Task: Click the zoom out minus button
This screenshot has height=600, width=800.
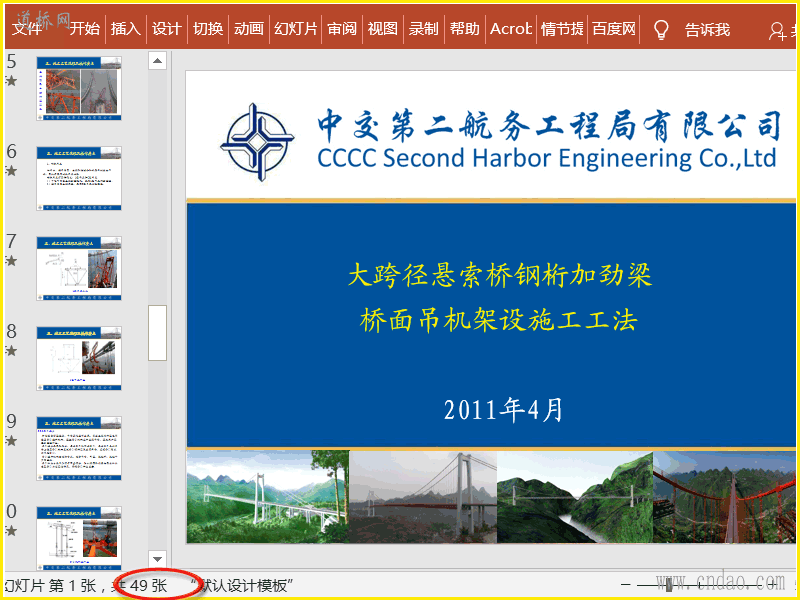Action: click(626, 585)
